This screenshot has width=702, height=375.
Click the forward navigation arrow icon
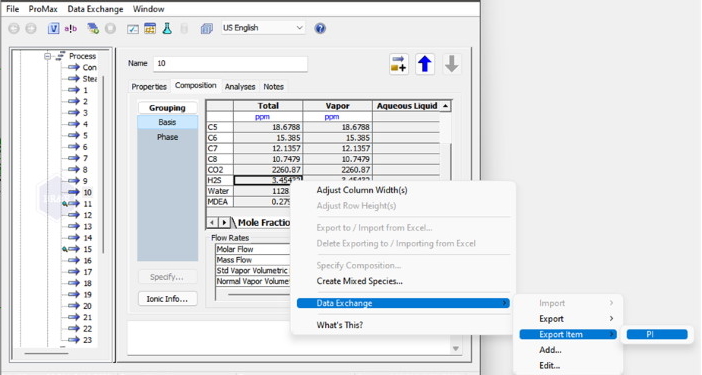[x=30, y=29]
